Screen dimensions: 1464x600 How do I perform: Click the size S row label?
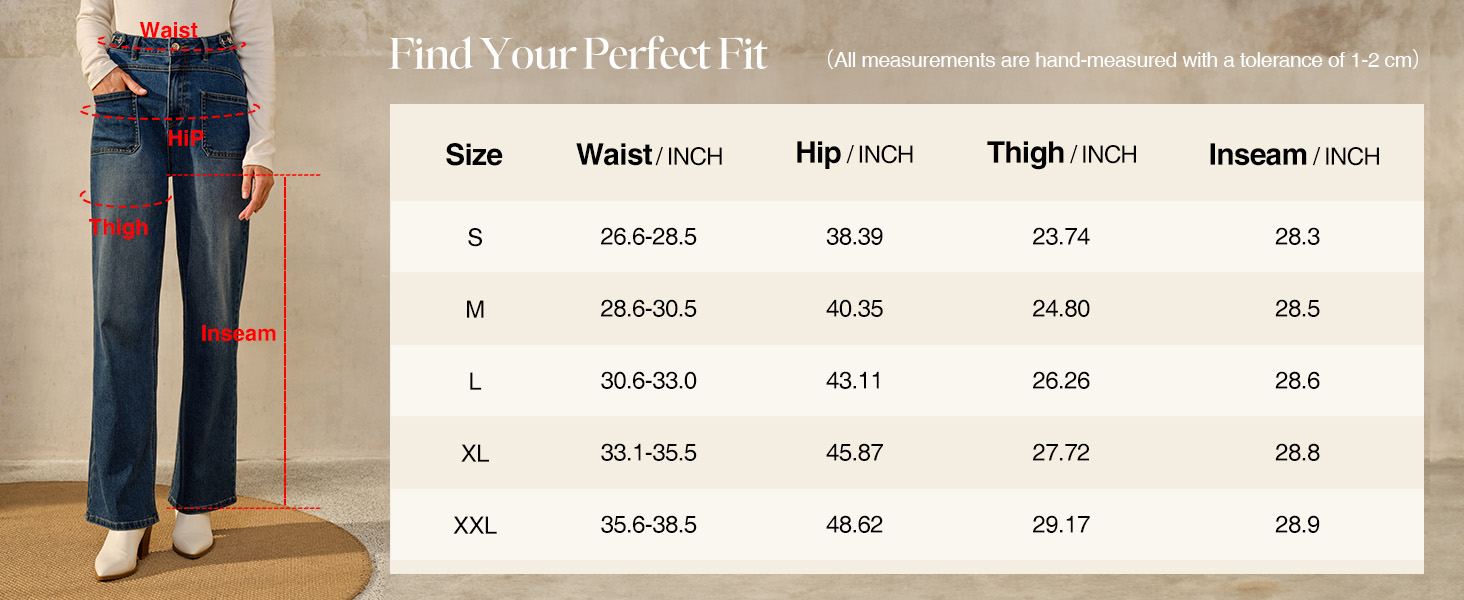[475, 238]
